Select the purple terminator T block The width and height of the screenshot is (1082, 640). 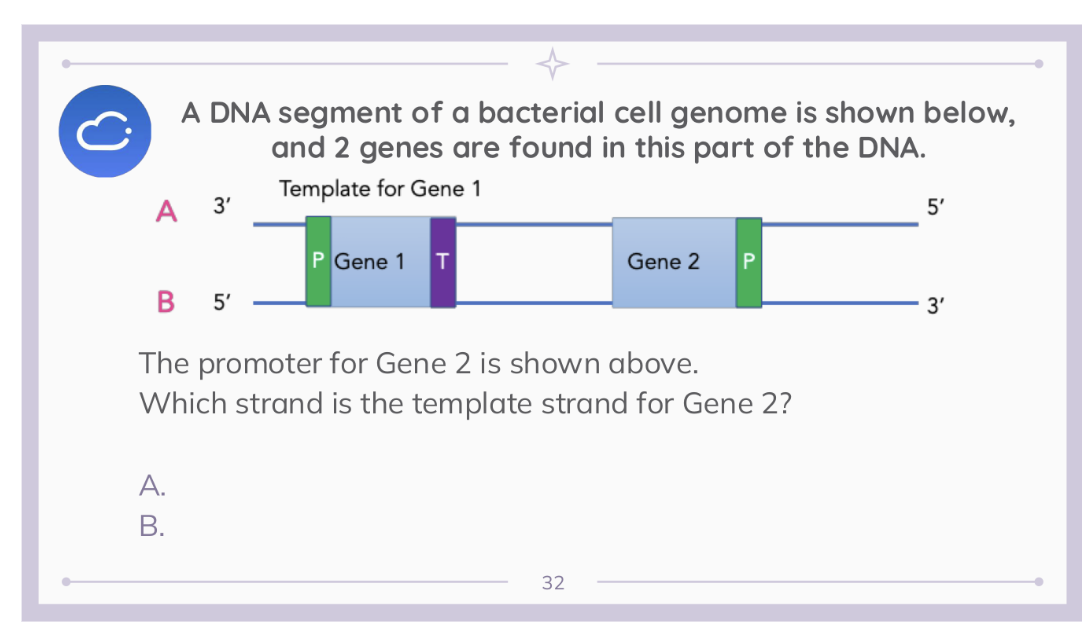[443, 261]
